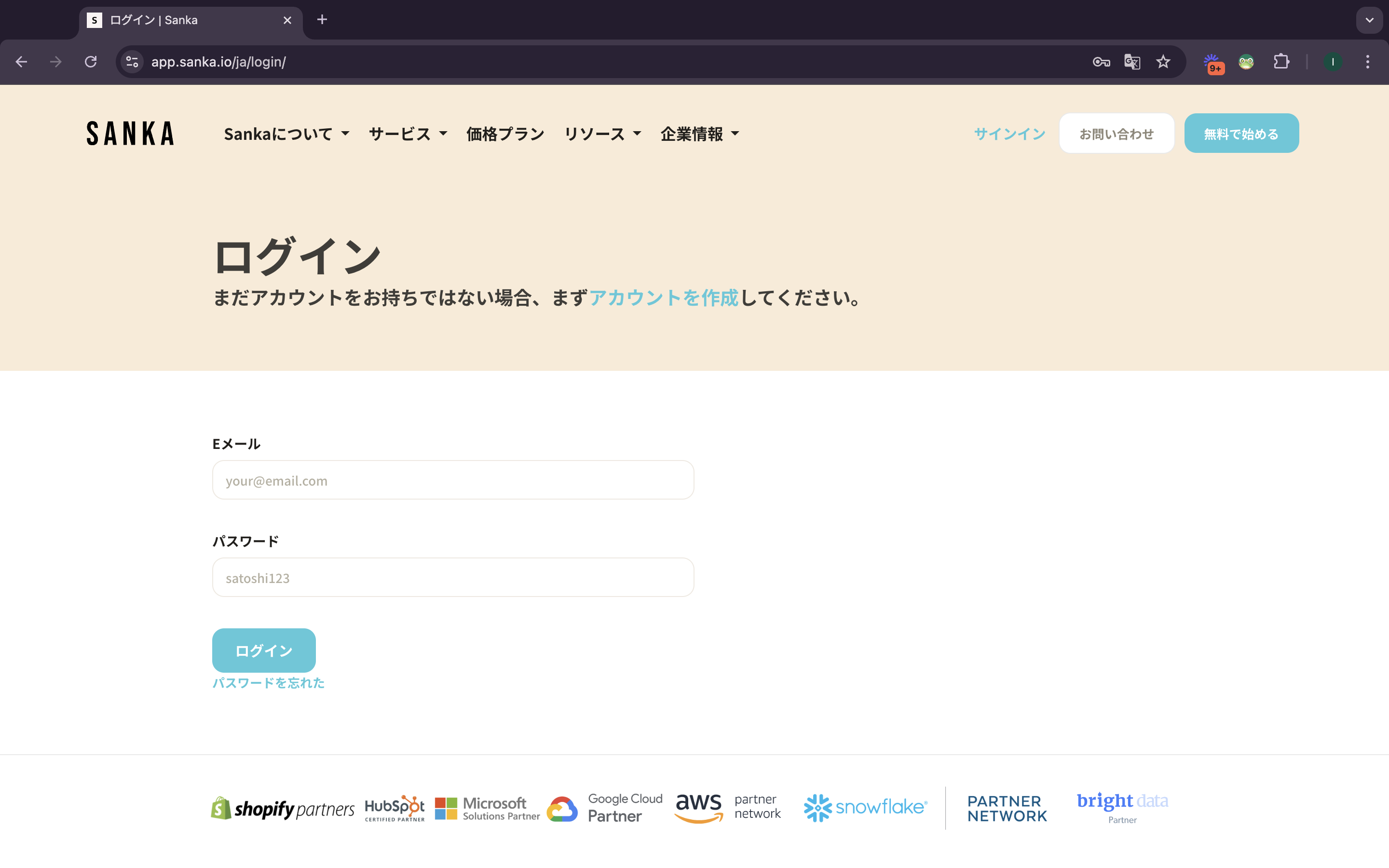Image resolution: width=1389 pixels, height=868 pixels.
Task: Click the パスワードを忘れた link
Action: coord(268,682)
